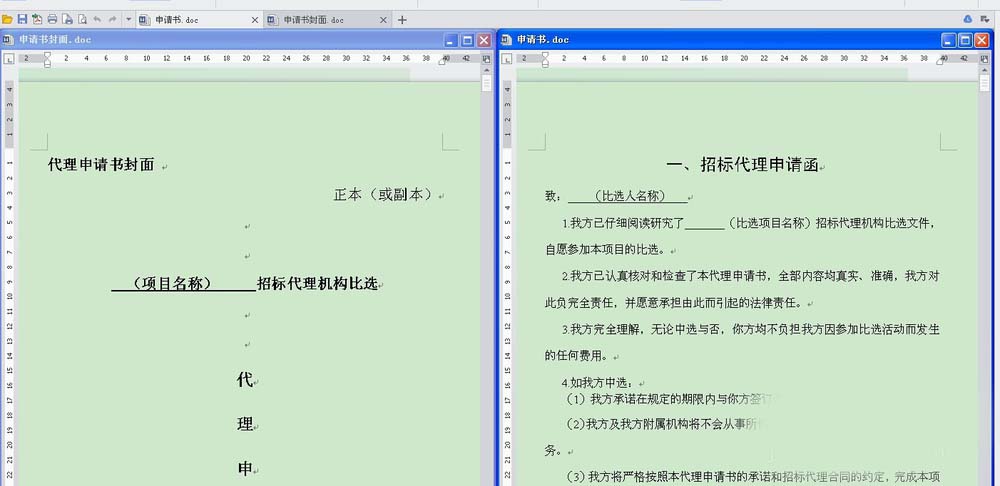Image resolution: width=1000 pixels, height=486 pixels.
Task: Close the 申请书封面.doc tab
Action: (383, 20)
